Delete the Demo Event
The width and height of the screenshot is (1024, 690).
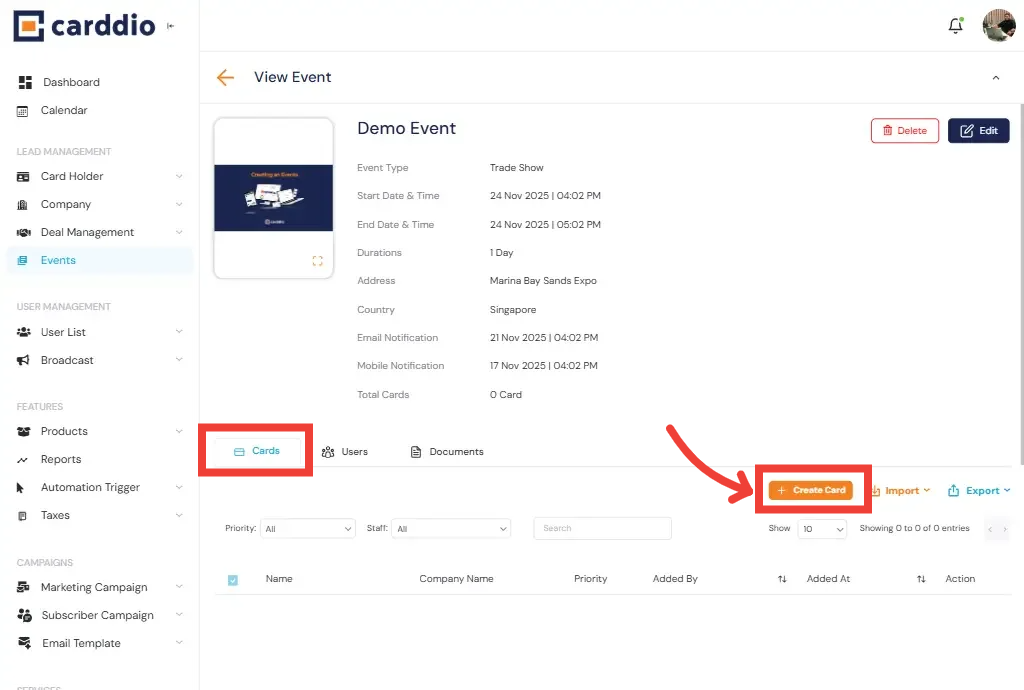point(904,130)
